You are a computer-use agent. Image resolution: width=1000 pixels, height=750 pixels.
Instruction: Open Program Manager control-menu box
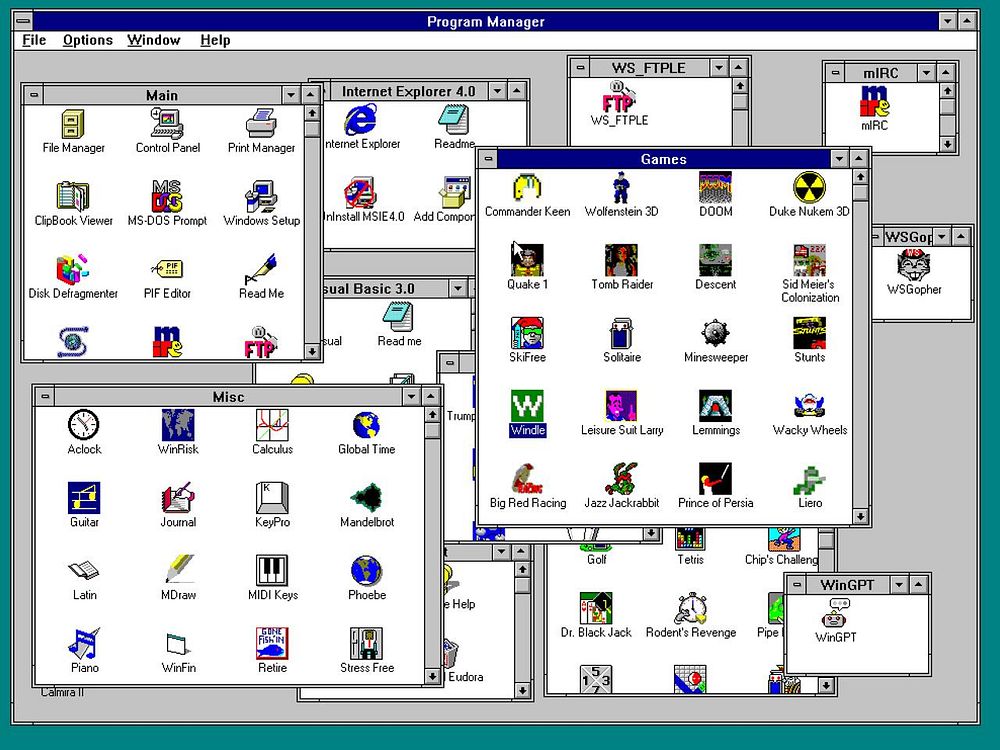[x=24, y=21]
